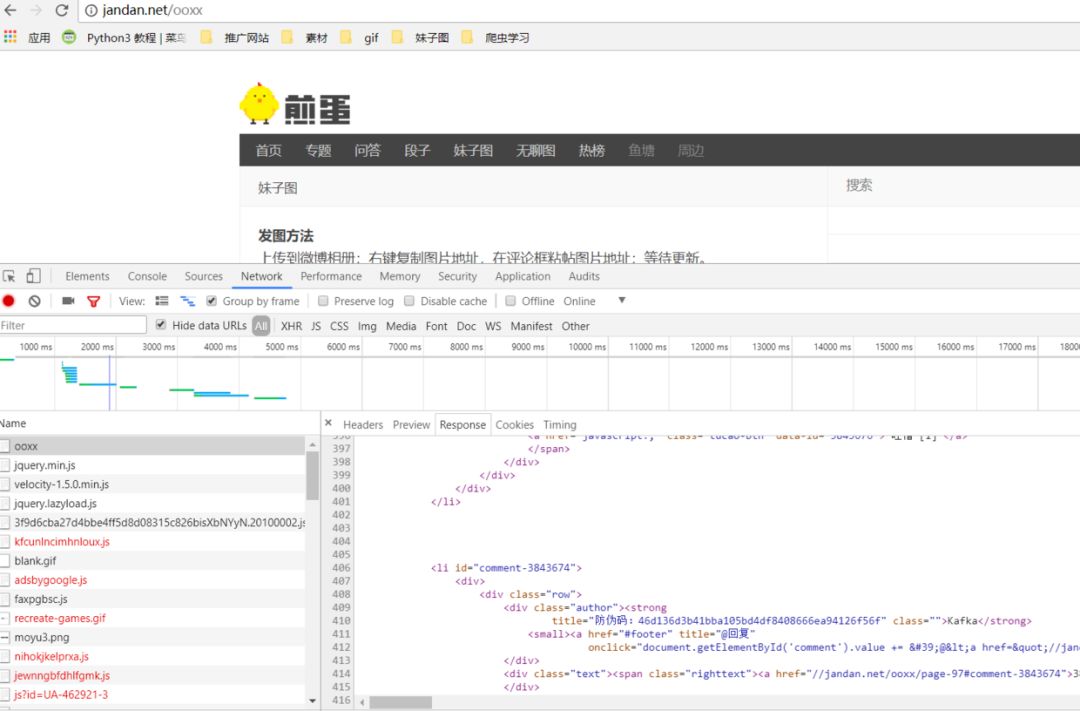The width and height of the screenshot is (1080, 711).
Task: Click the network Filter text field
Action: click(73, 325)
